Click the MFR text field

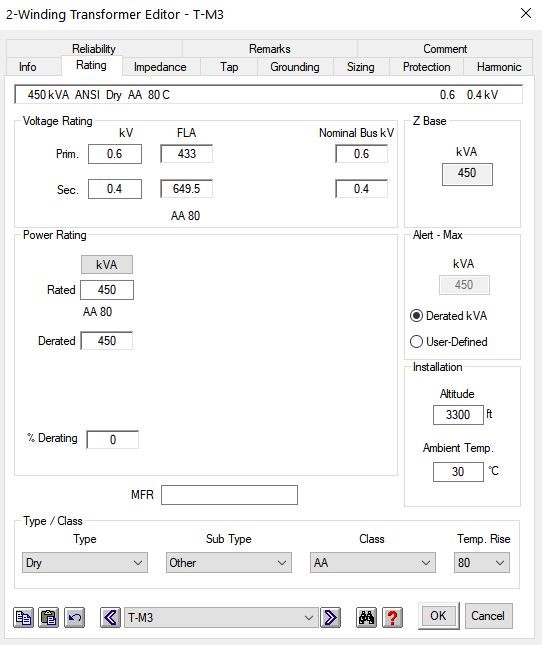(229, 495)
